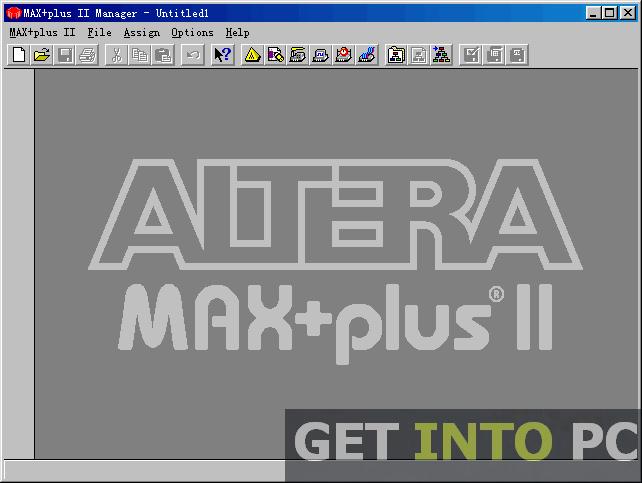Open the Assign menu
The image size is (642, 483).
[x=142, y=32]
